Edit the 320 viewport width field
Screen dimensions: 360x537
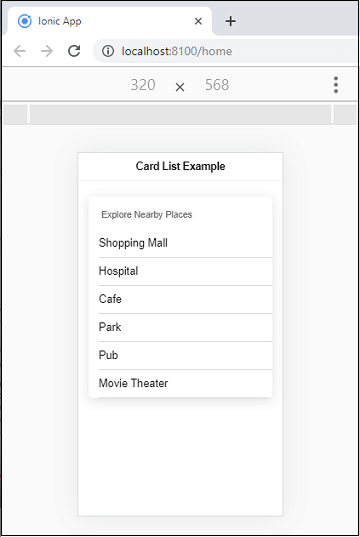pyautogui.click(x=143, y=85)
